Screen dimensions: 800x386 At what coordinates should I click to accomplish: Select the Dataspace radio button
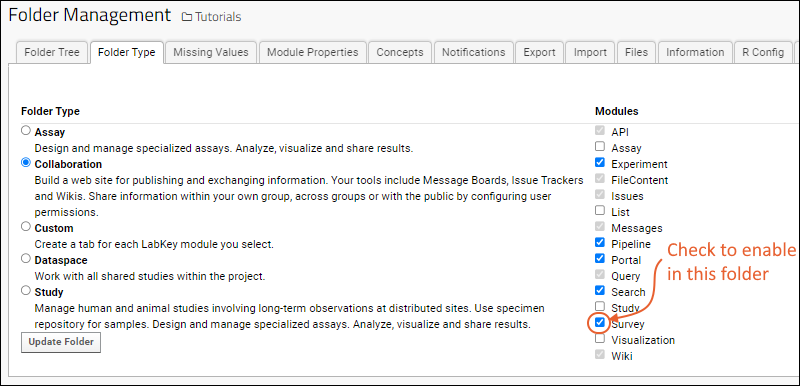pos(26,258)
